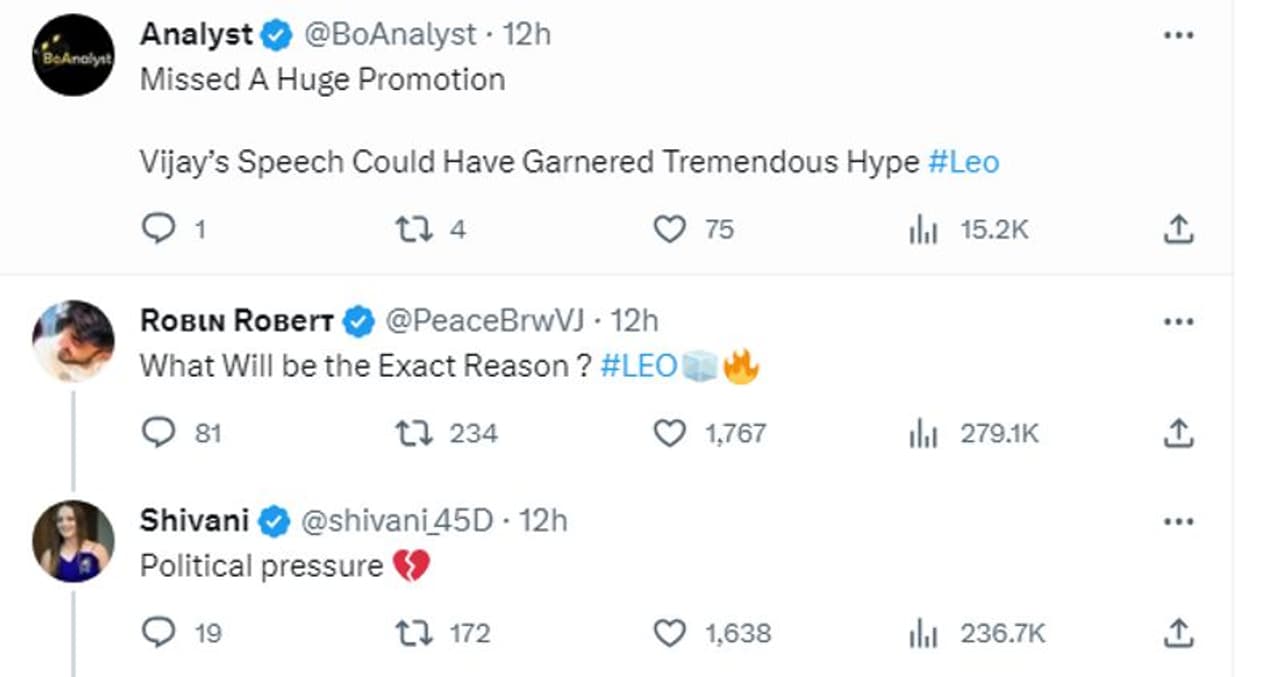Reply to Shivani's Political pressure tweet
Image resolution: width=1280 pixels, height=677 pixels.
(x=159, y=633)
